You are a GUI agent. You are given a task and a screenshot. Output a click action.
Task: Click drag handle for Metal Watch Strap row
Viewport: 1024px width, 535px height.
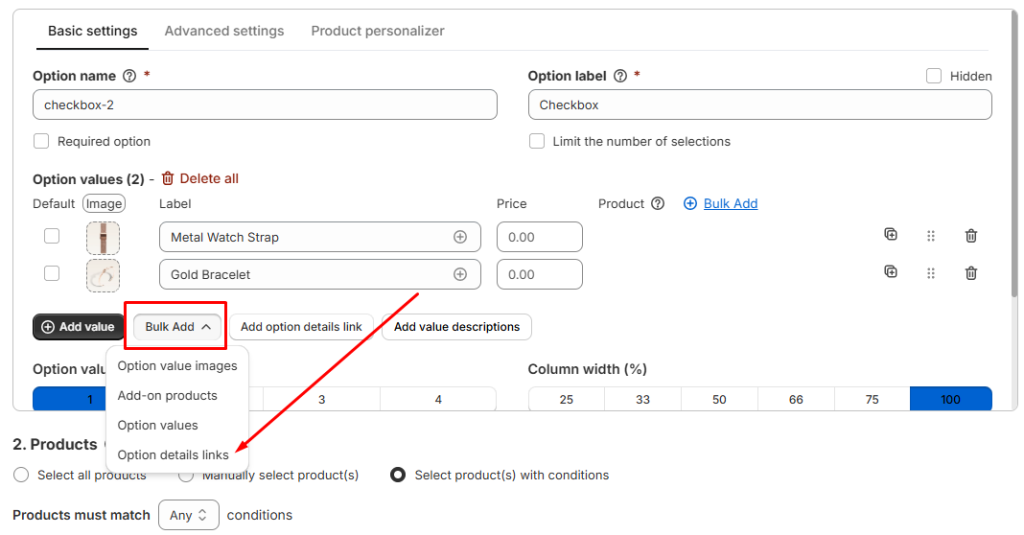(930, 236)
